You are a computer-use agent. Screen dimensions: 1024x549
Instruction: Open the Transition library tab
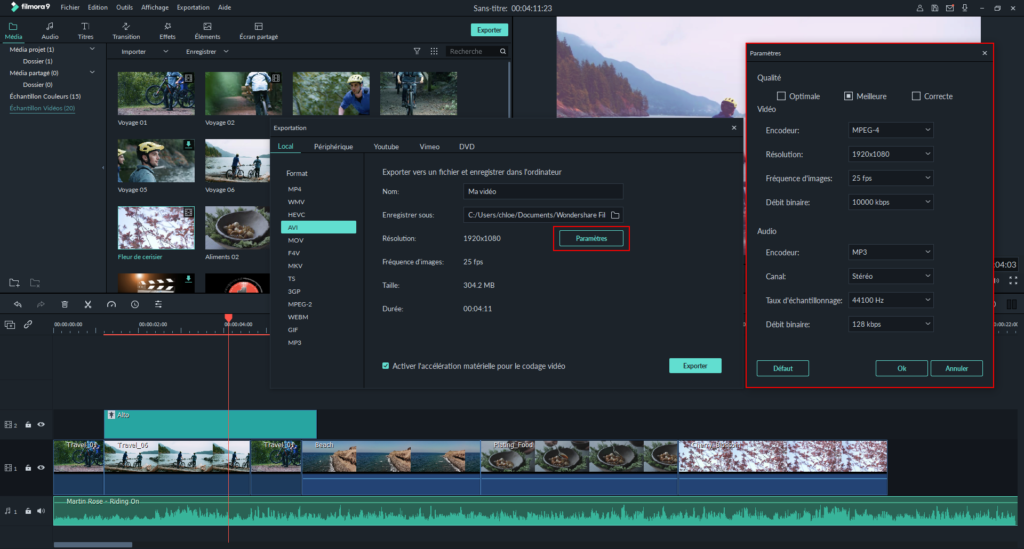[x=126, y=31]
